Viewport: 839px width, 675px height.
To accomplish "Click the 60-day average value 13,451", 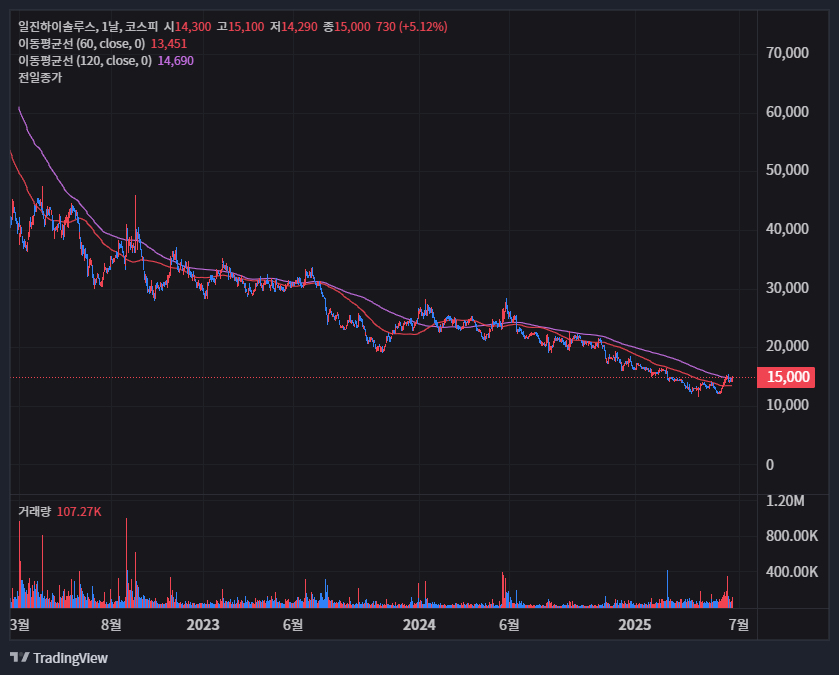I will (169, 44).
